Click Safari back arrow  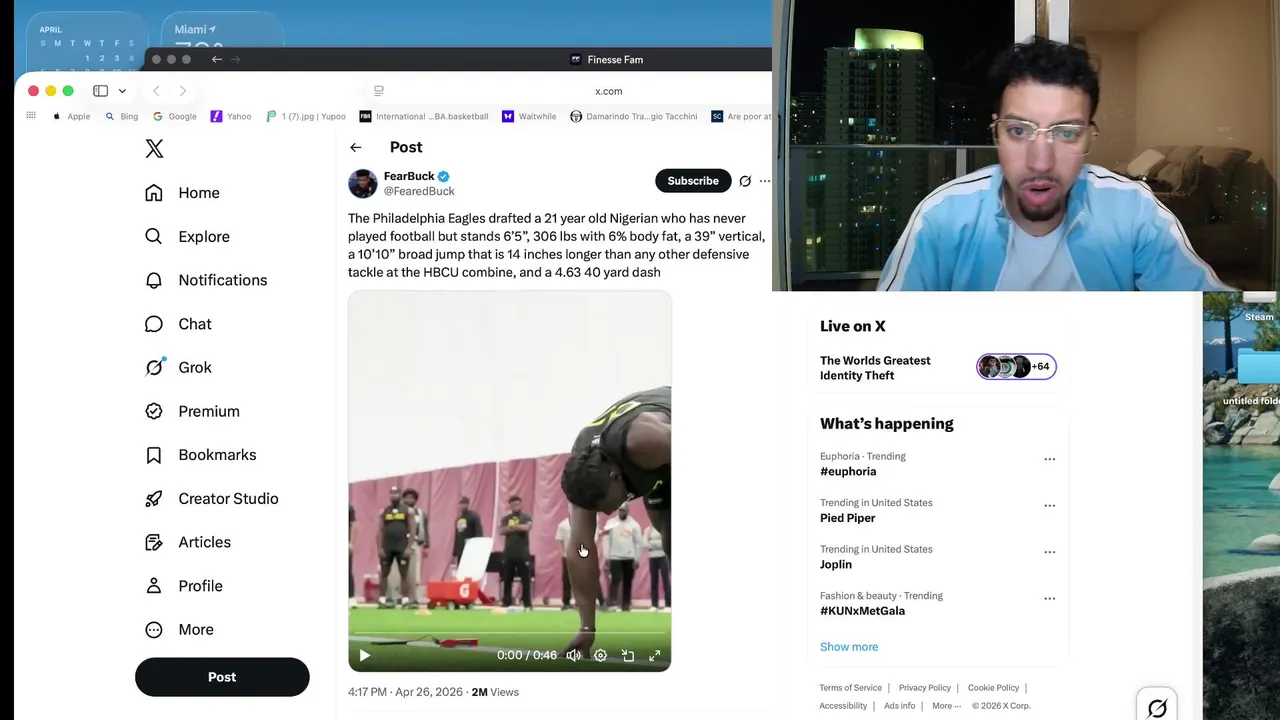[156, 91]
